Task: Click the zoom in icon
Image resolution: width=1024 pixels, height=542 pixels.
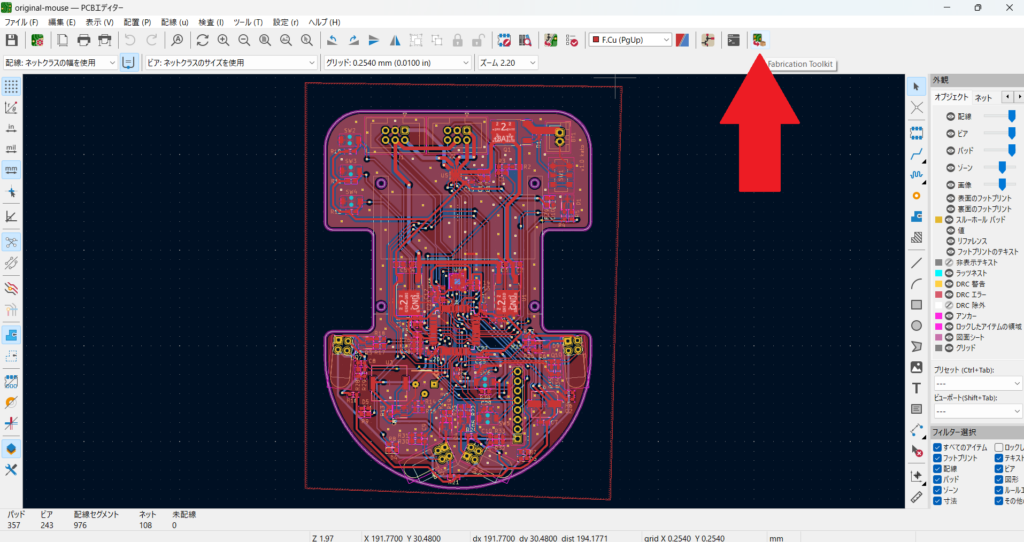Action: click(x=223, y=40)
